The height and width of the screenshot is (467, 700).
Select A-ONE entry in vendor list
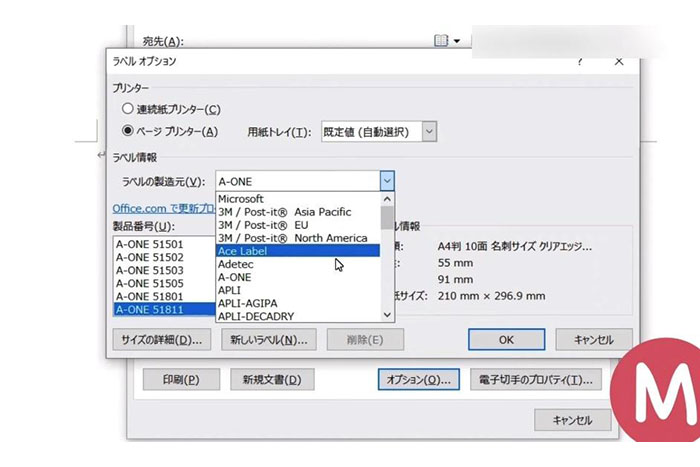[x=298, y=277]
